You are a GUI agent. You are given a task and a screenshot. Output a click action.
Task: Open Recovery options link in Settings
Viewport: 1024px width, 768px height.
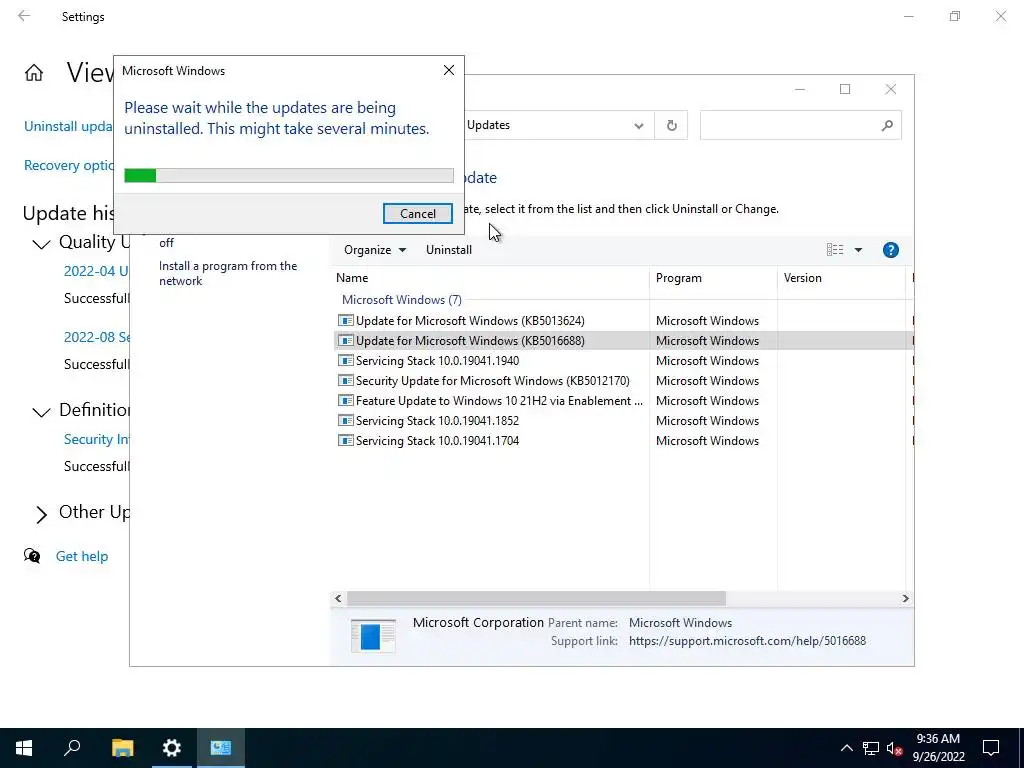click(69, 165)
